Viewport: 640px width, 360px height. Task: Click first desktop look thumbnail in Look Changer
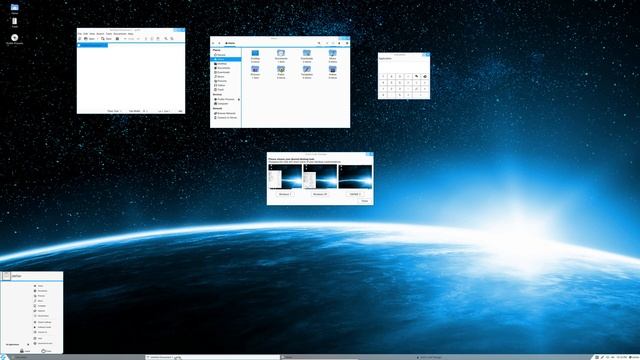(285, 177)
